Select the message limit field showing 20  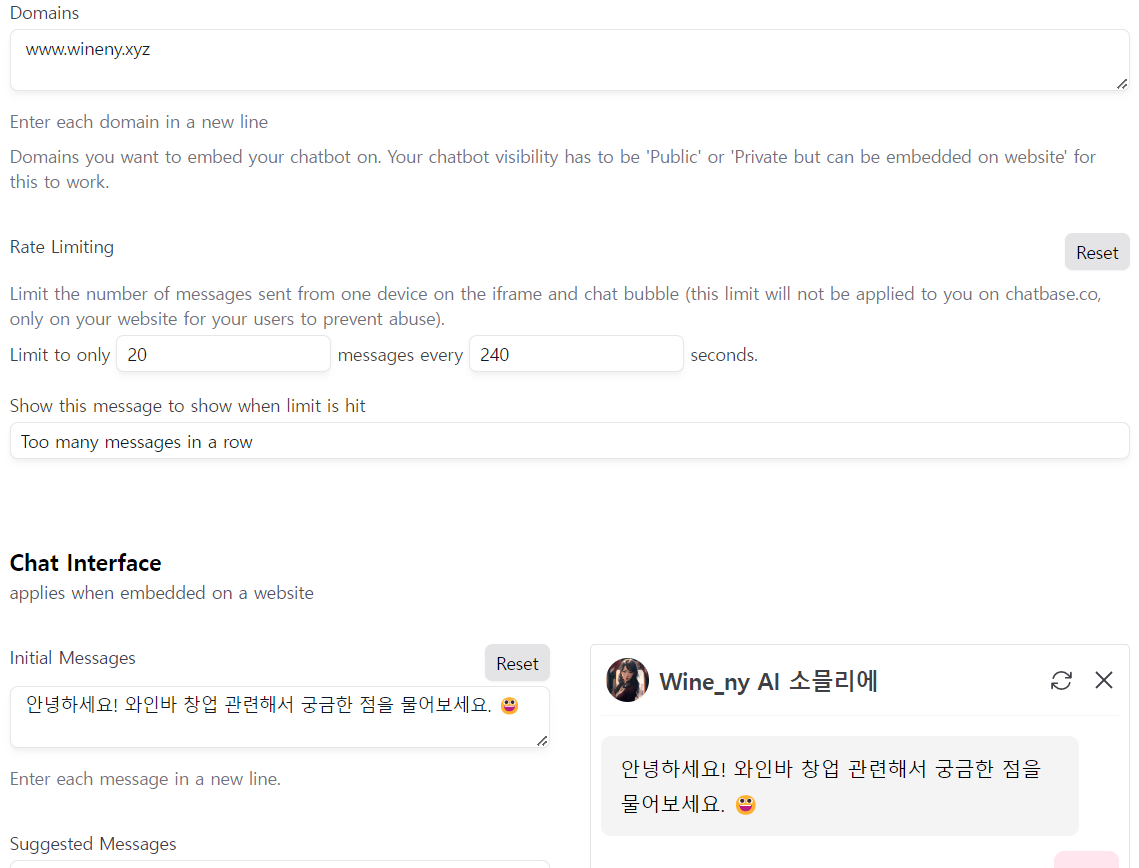[223, 354]
